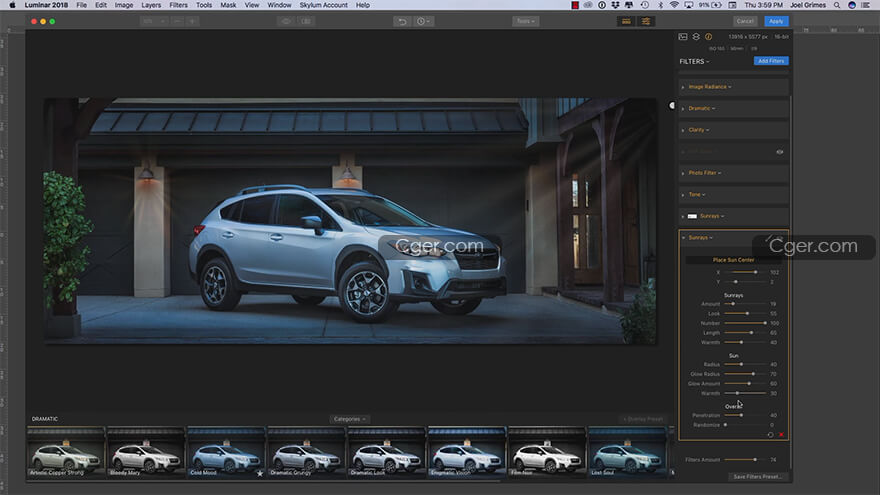Click the Dropbox icon in the menu bar
The height and width of the screenshot is (495, 880).
(x=616, y=5)
